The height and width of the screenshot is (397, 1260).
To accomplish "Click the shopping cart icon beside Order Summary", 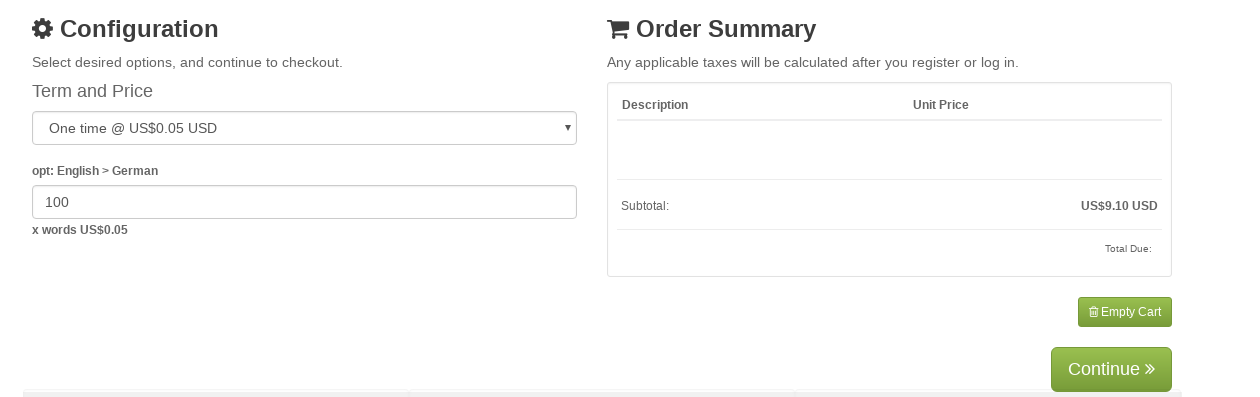I will coord(618,29).
